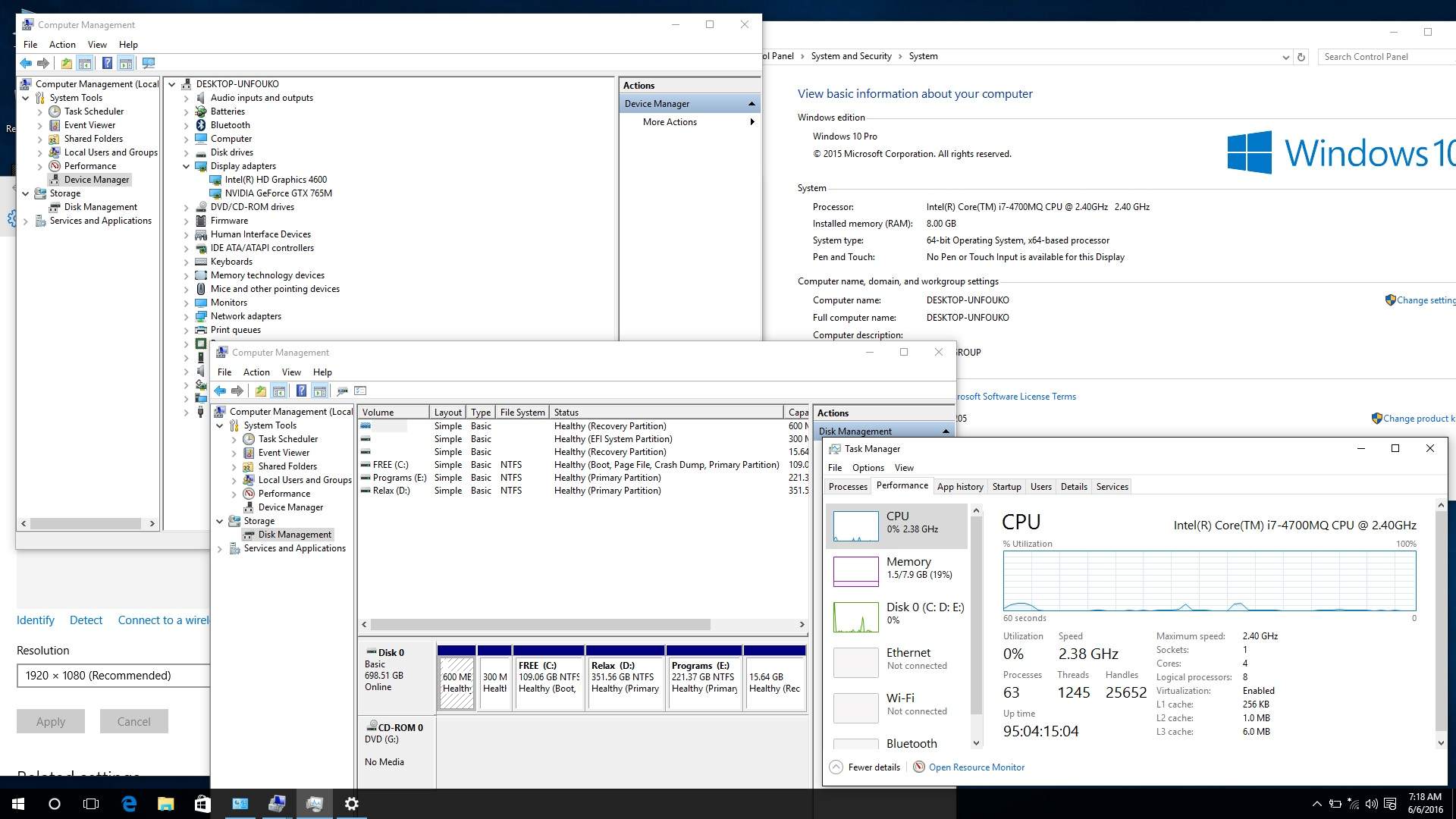The image size is (1456, 819).
Task: Collapse Device Manager actions section arrow
Action: pyautogui.click(x=752, y=104)
